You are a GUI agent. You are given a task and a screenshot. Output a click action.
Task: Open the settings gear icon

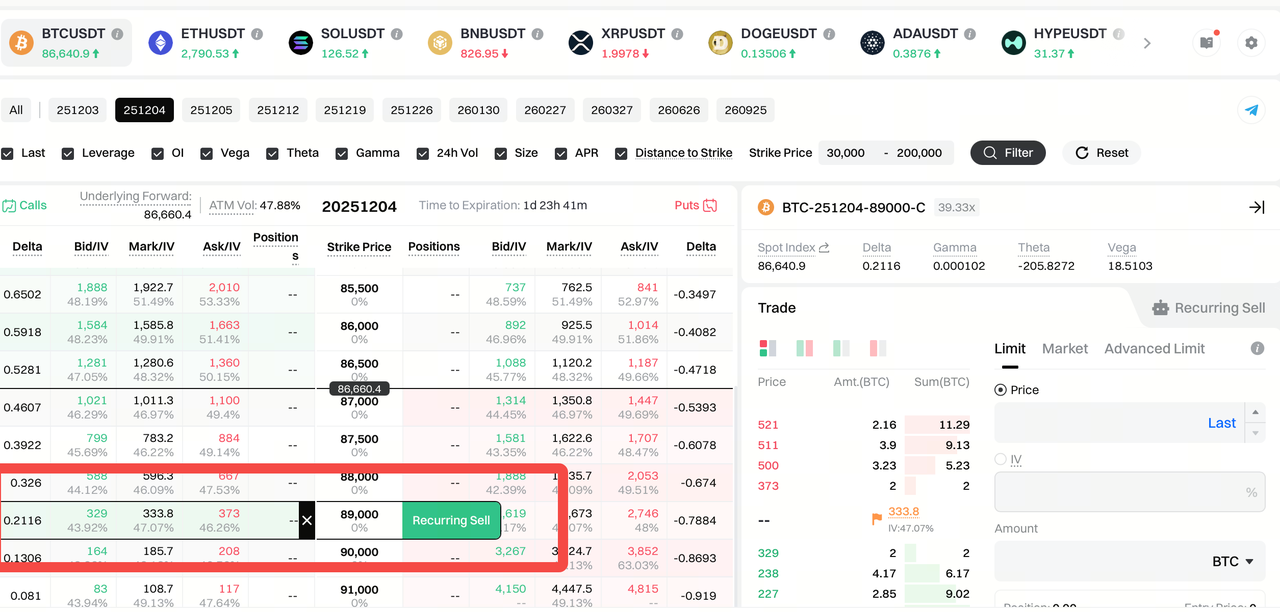click(1251, 43)
